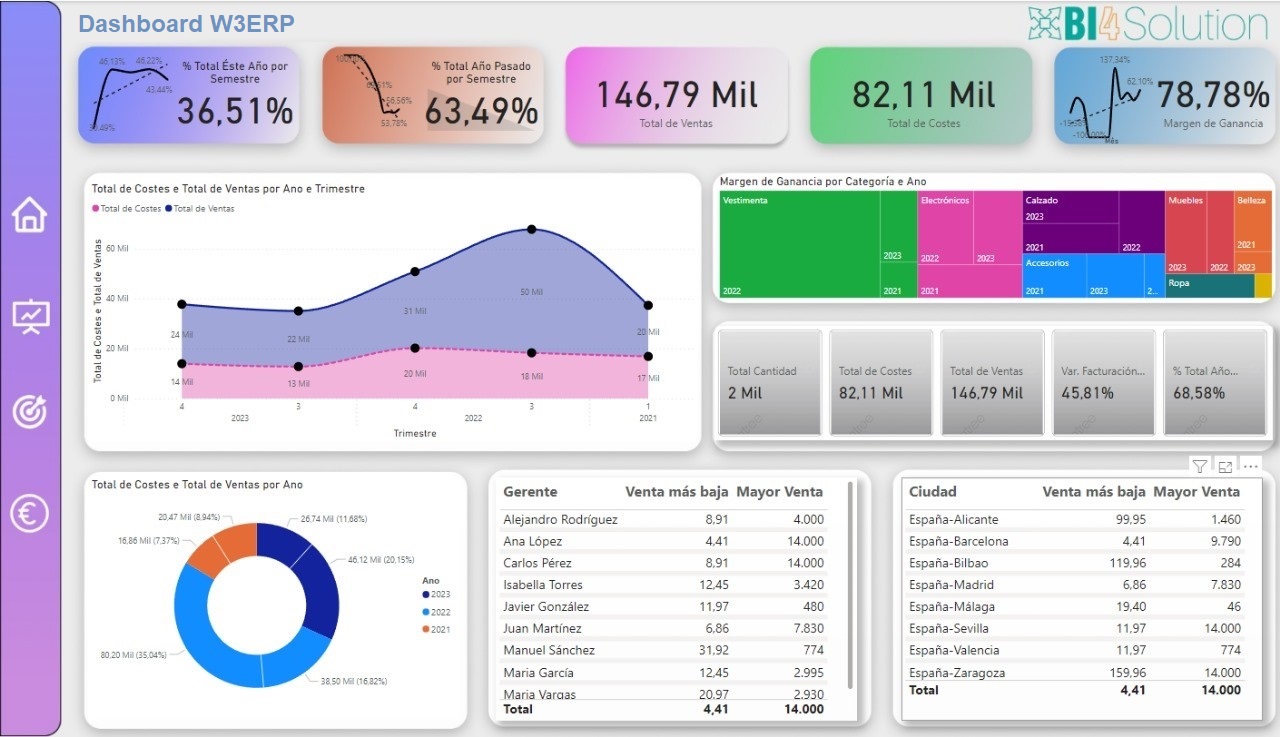Select the Electrónicos treemap block
Viewport: 1280px width, 737px height.
pos(945,228)
